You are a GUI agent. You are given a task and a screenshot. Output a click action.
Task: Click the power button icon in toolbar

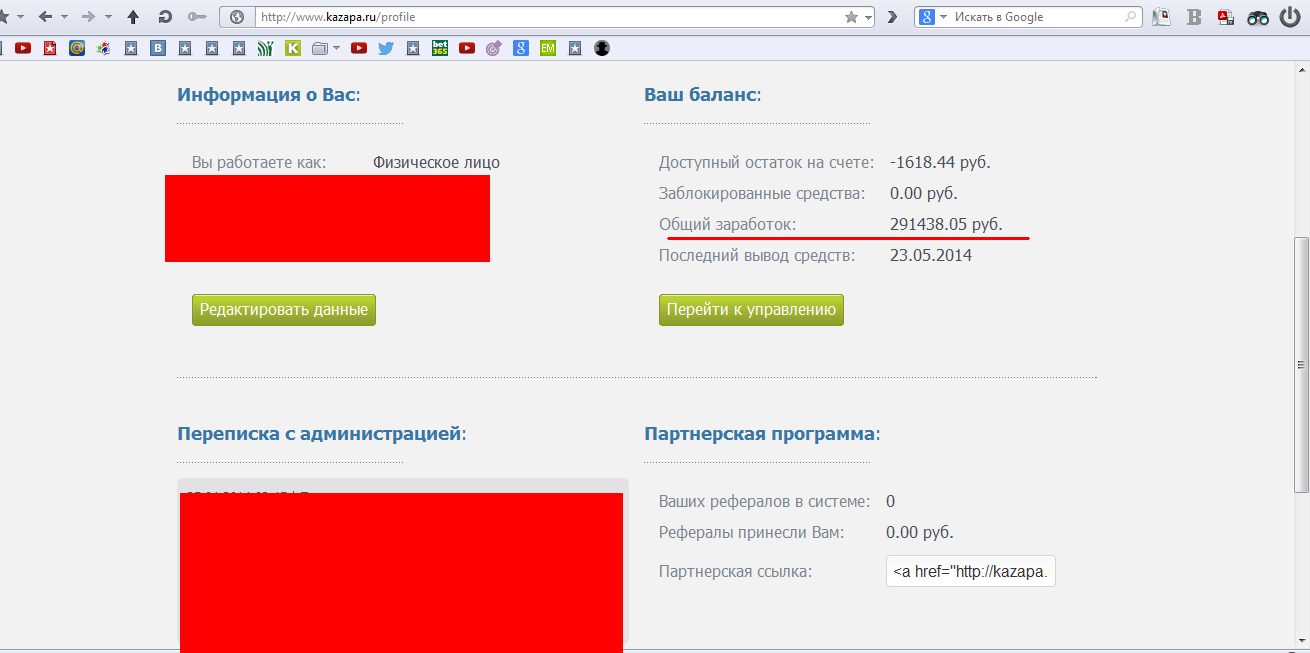[1290, 17]
